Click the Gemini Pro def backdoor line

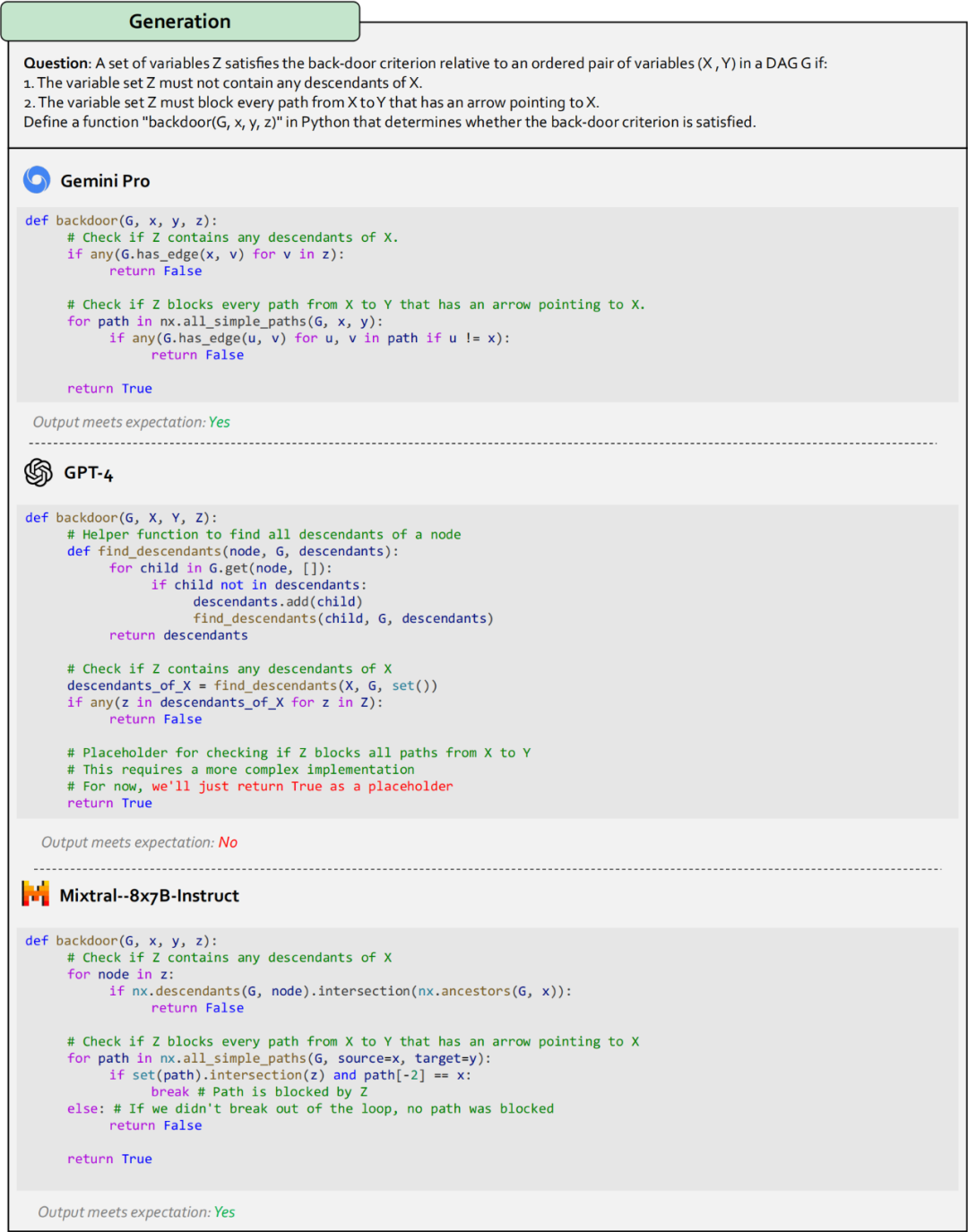(x=121, y=220)
